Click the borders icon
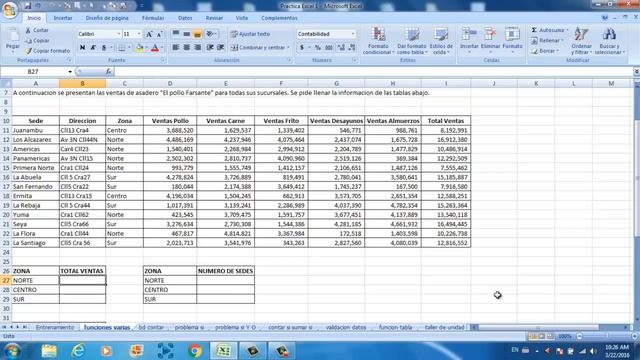The height and width of the screenshot is (360, 640). [x=121, y=48]
